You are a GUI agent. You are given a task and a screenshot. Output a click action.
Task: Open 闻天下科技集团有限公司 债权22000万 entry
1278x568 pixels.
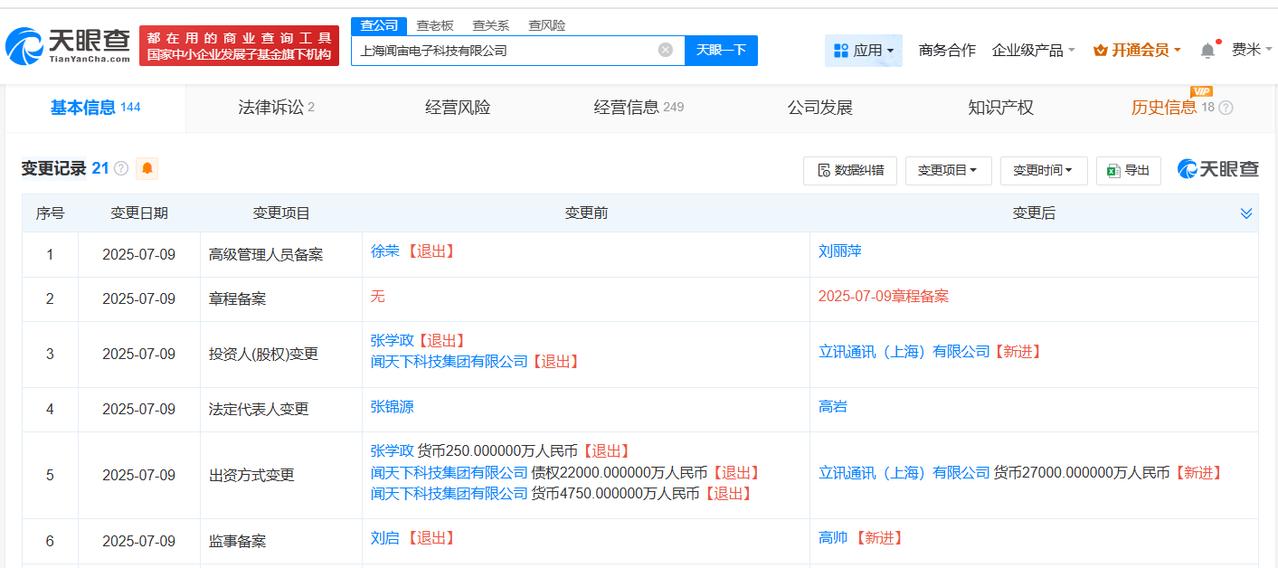pos(449,472)
